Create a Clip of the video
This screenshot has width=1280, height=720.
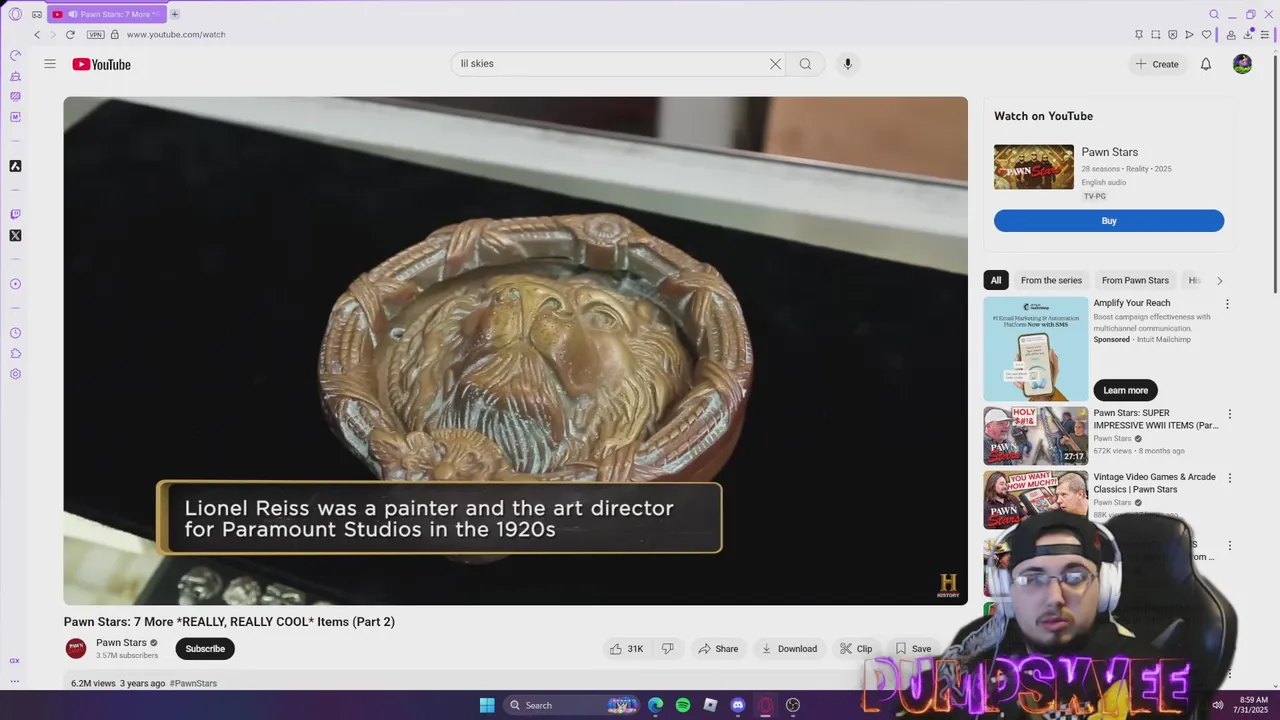(x=856, y=649)
